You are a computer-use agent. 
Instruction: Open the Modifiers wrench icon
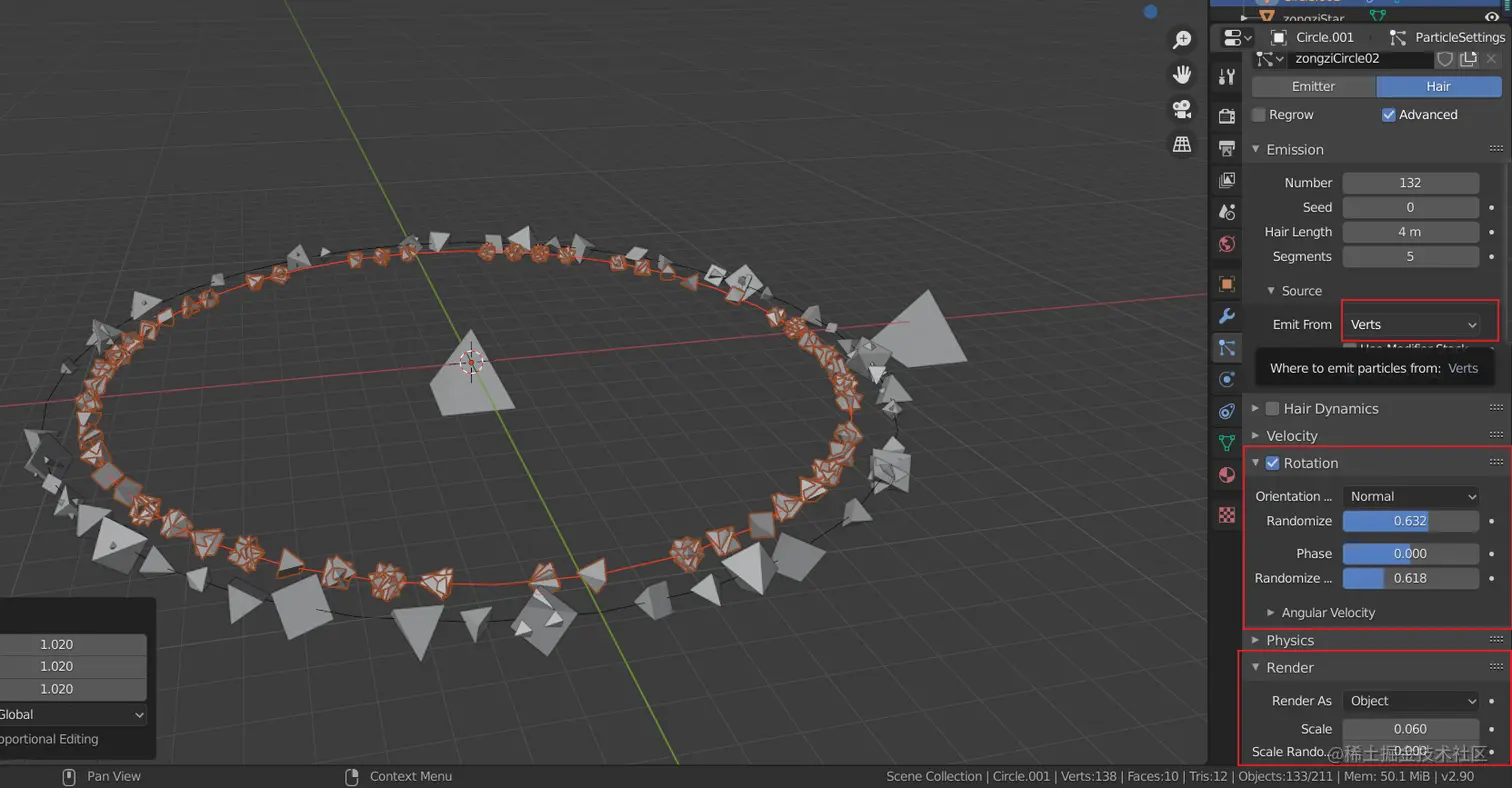1227,316
